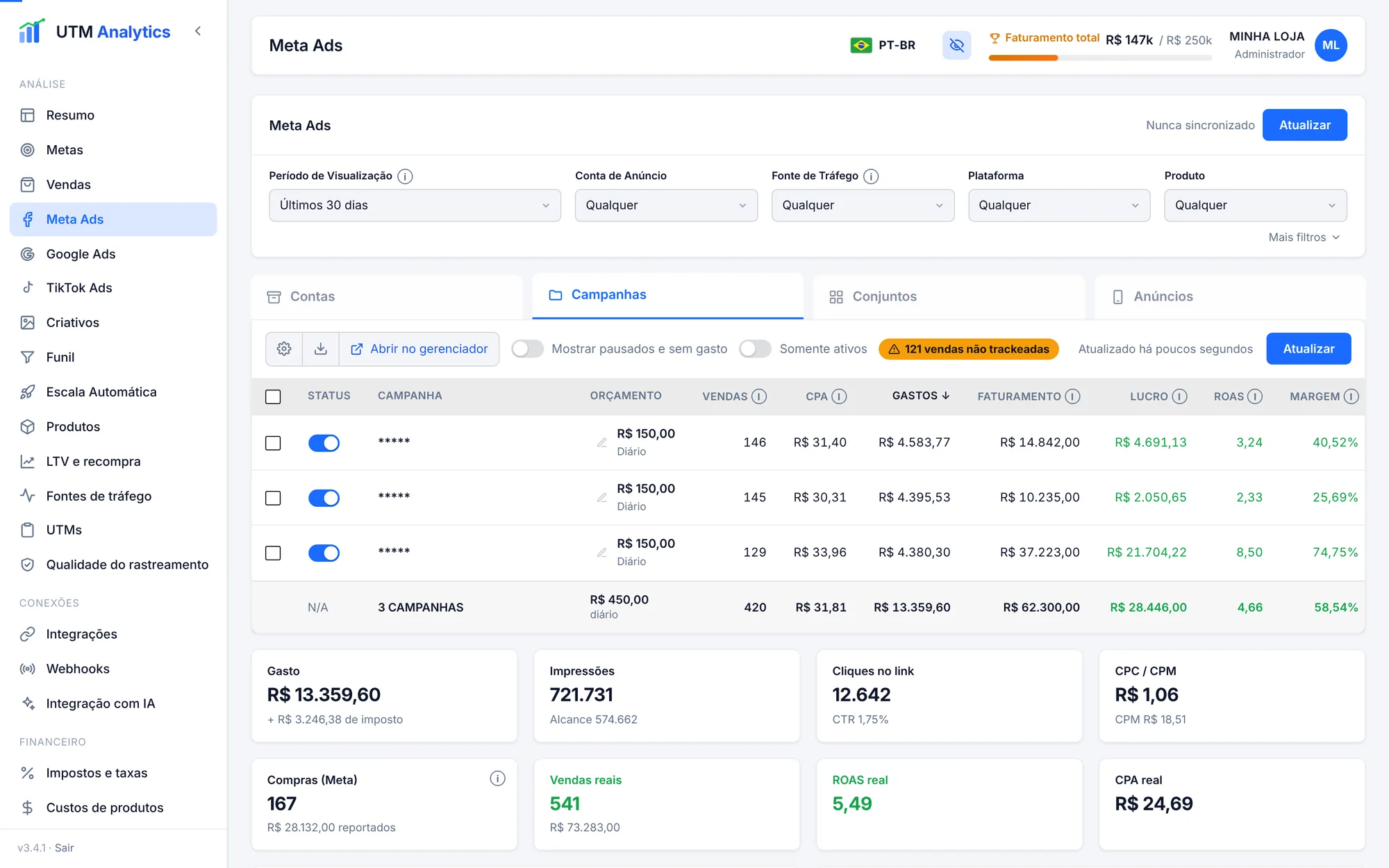
Task: Open the Últimos 30 dias period dropdown
Action: [415, 206]
